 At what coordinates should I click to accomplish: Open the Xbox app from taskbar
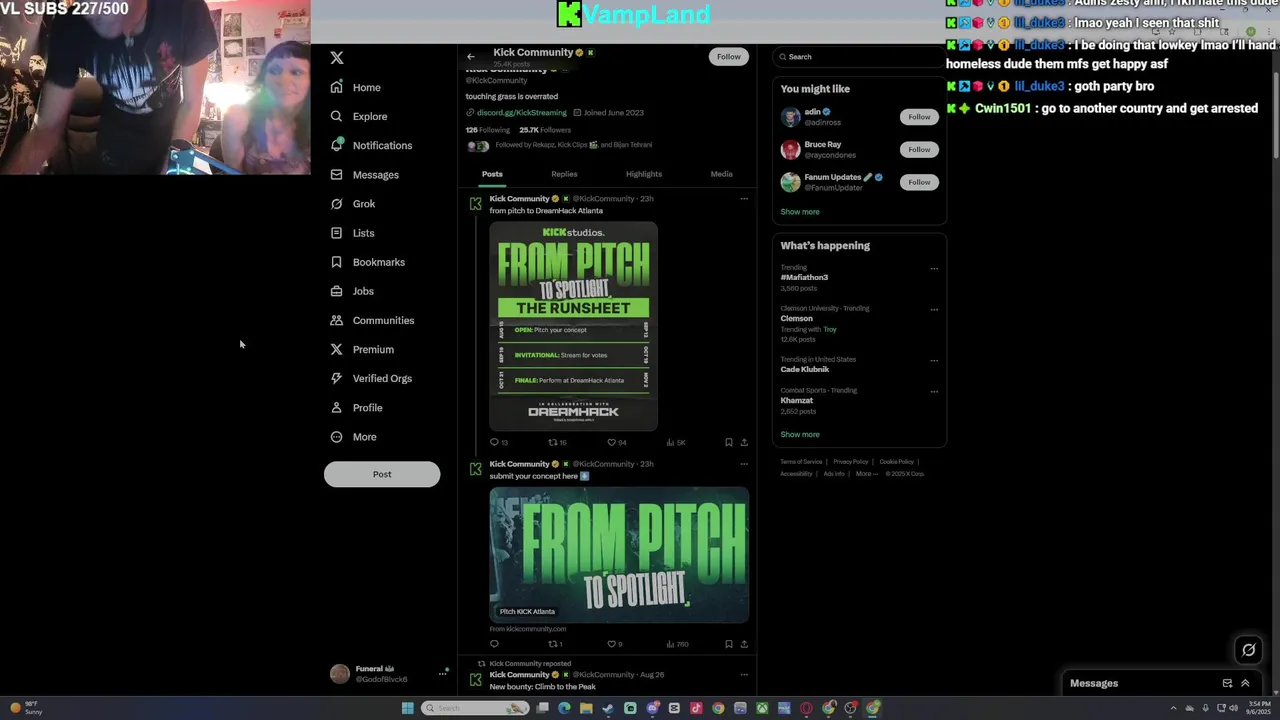tap(762, 708)
